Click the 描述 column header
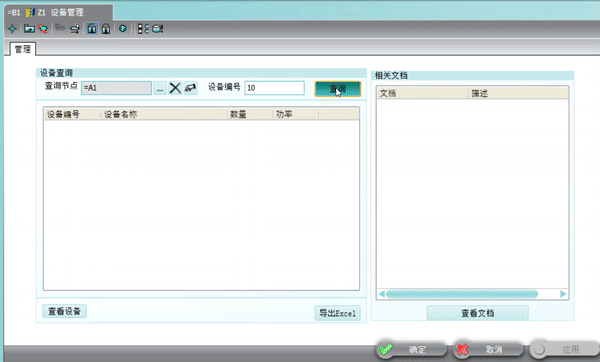Viewport: 600px width, 362px height. 518,93
